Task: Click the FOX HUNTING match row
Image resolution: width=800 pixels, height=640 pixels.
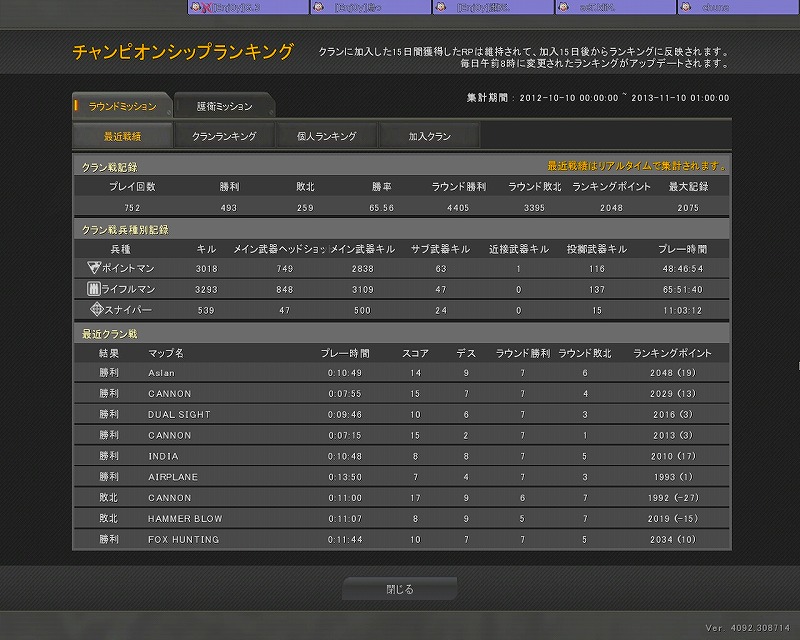Action: [x=400, y=539]
